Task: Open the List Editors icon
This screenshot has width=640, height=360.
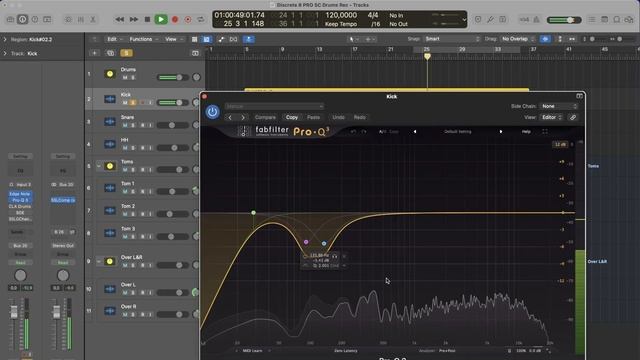Action: (x=592, y=19)
